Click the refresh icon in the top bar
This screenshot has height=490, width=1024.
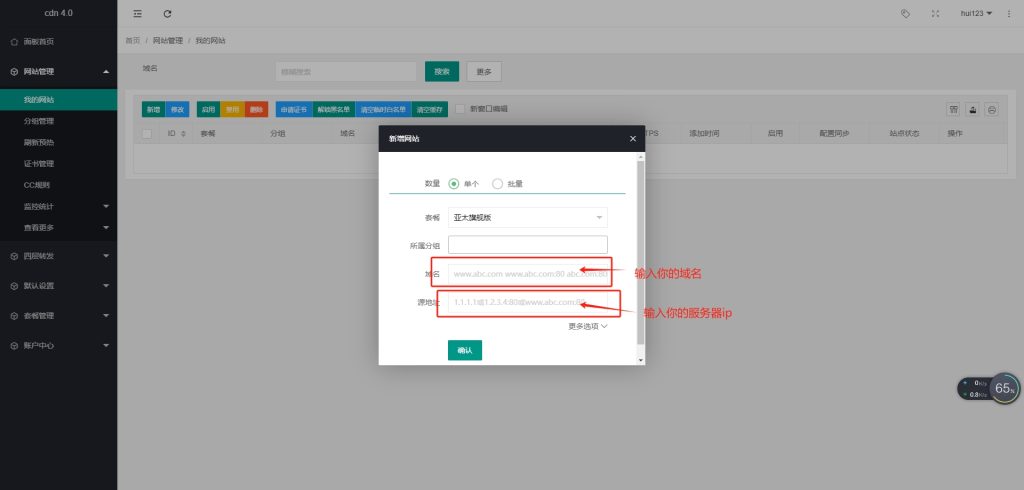click(x=167, y=13)
